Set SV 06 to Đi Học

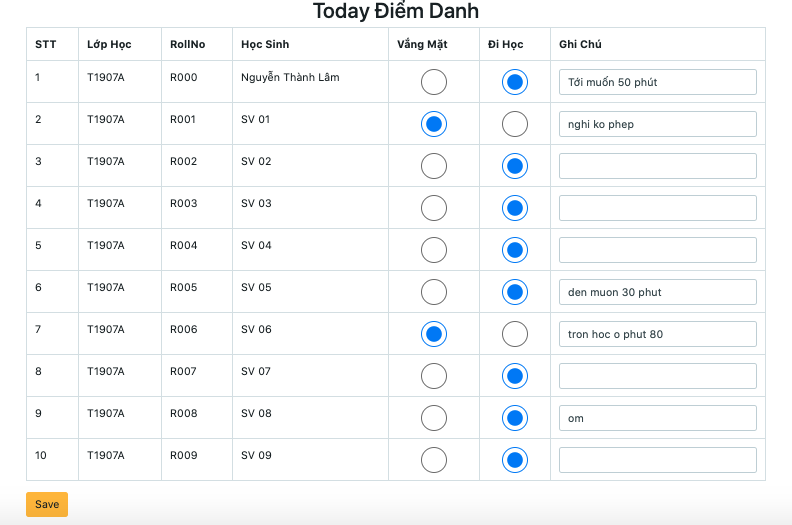(515, 334)
